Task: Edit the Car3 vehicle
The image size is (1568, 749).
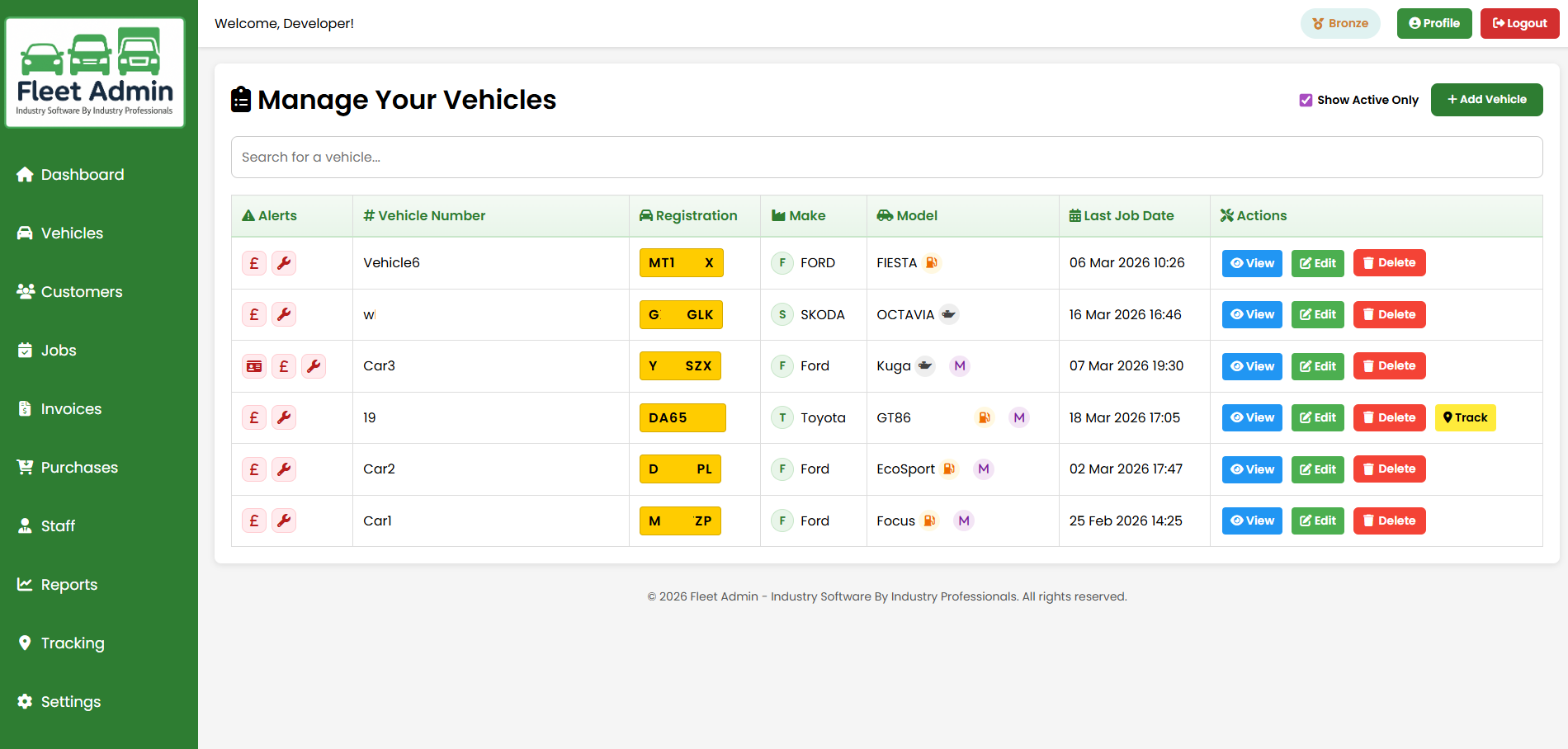Action: tap(1318, 366)
